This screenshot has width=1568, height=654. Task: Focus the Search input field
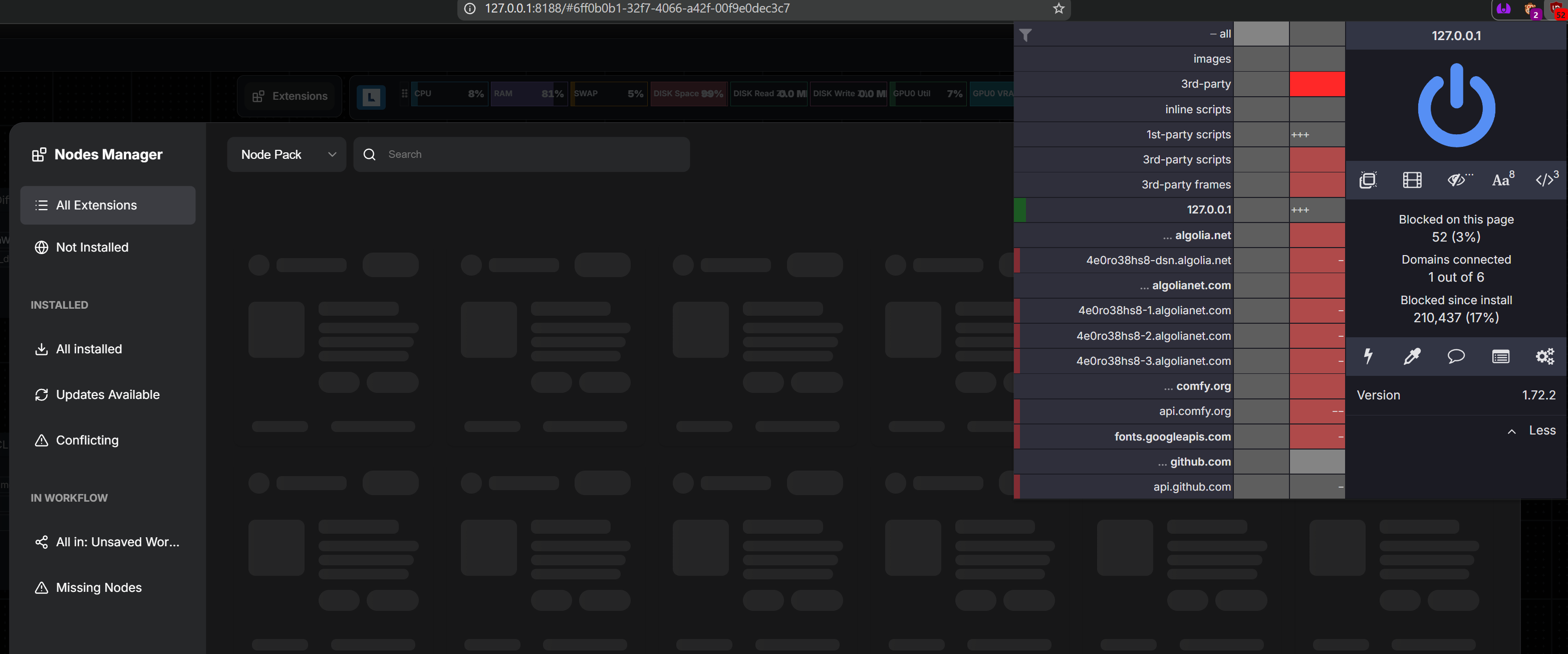[521, 154]
